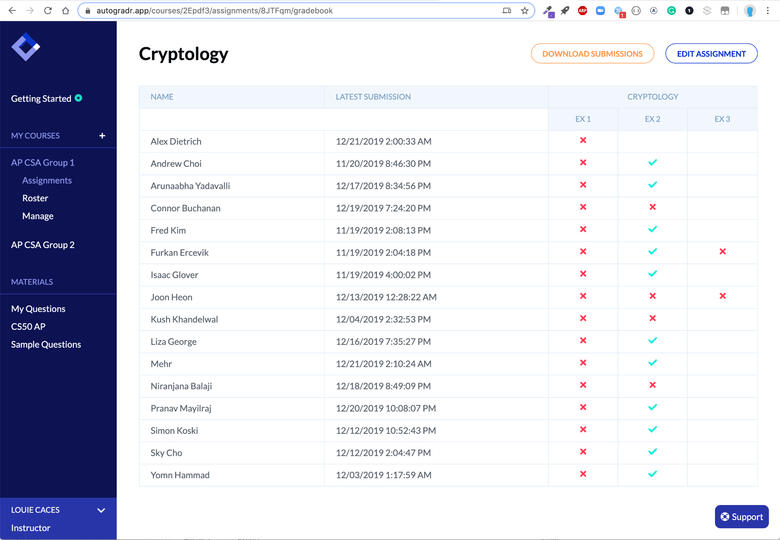Click the browser forward arrow
The image size is (780, 540).
pyautogui.click(x=30, y=10)
